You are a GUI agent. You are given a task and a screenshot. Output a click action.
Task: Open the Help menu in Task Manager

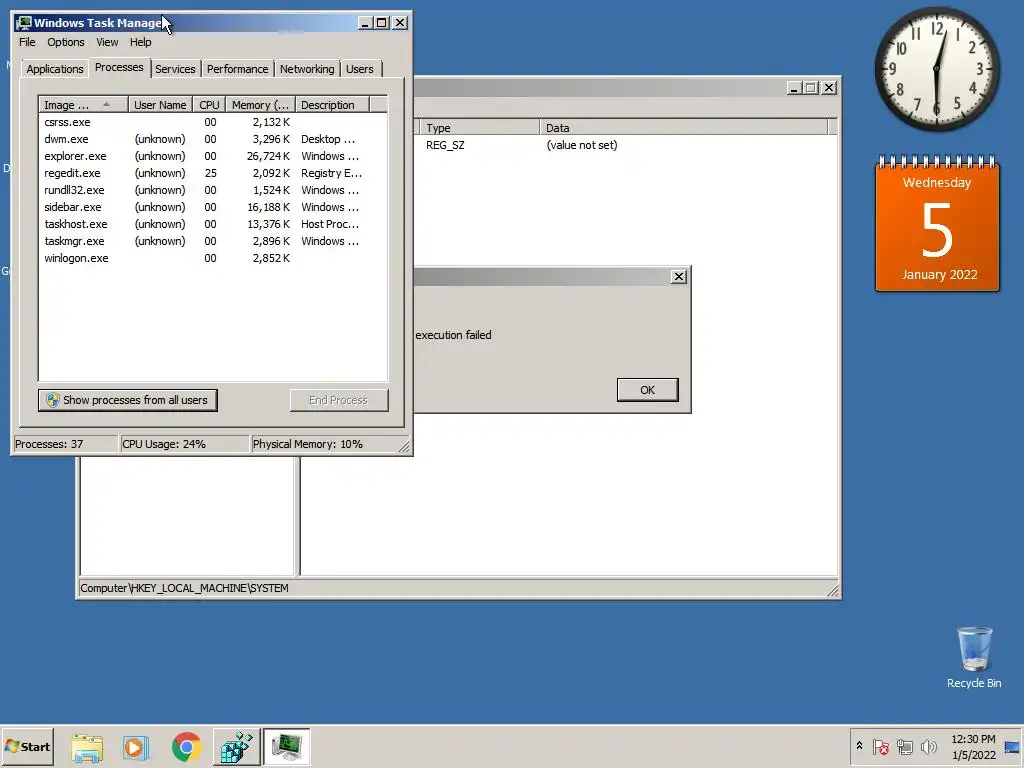pos(140,42)
